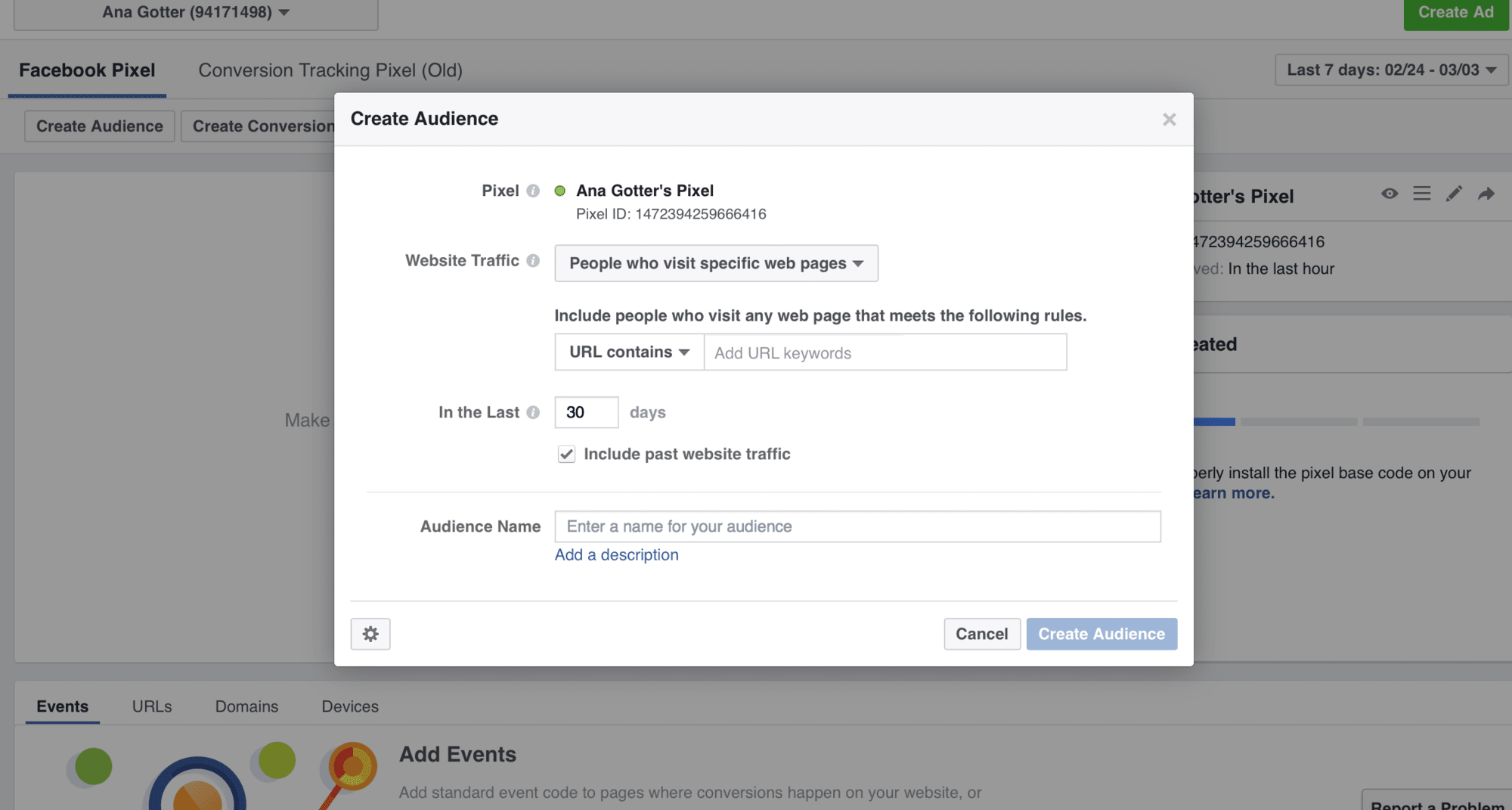Click the info icon beside In the Last

pyautogui.click(x=533, y=412)
